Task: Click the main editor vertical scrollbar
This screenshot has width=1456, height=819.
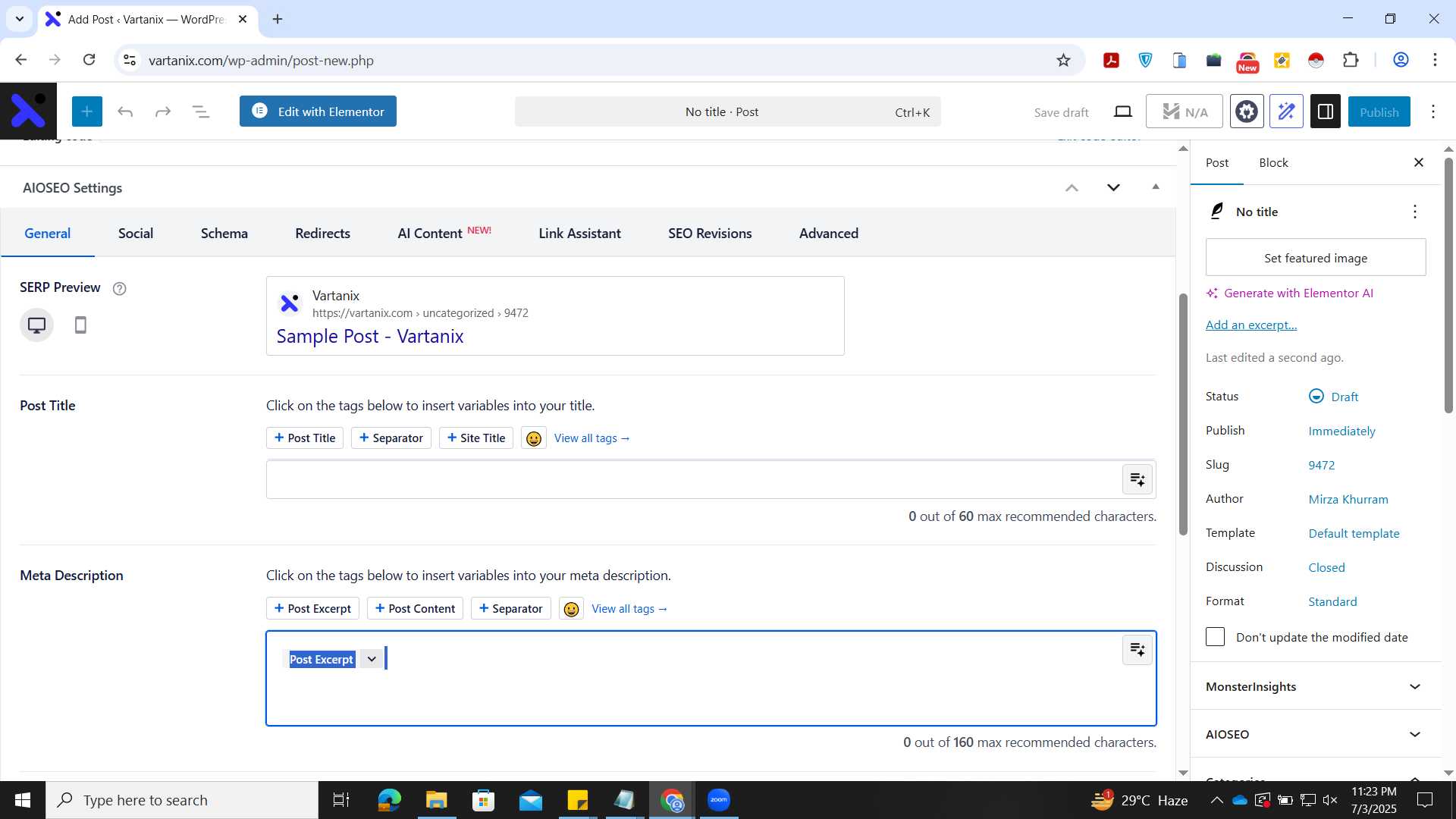Action: [x=1183, y=413]
